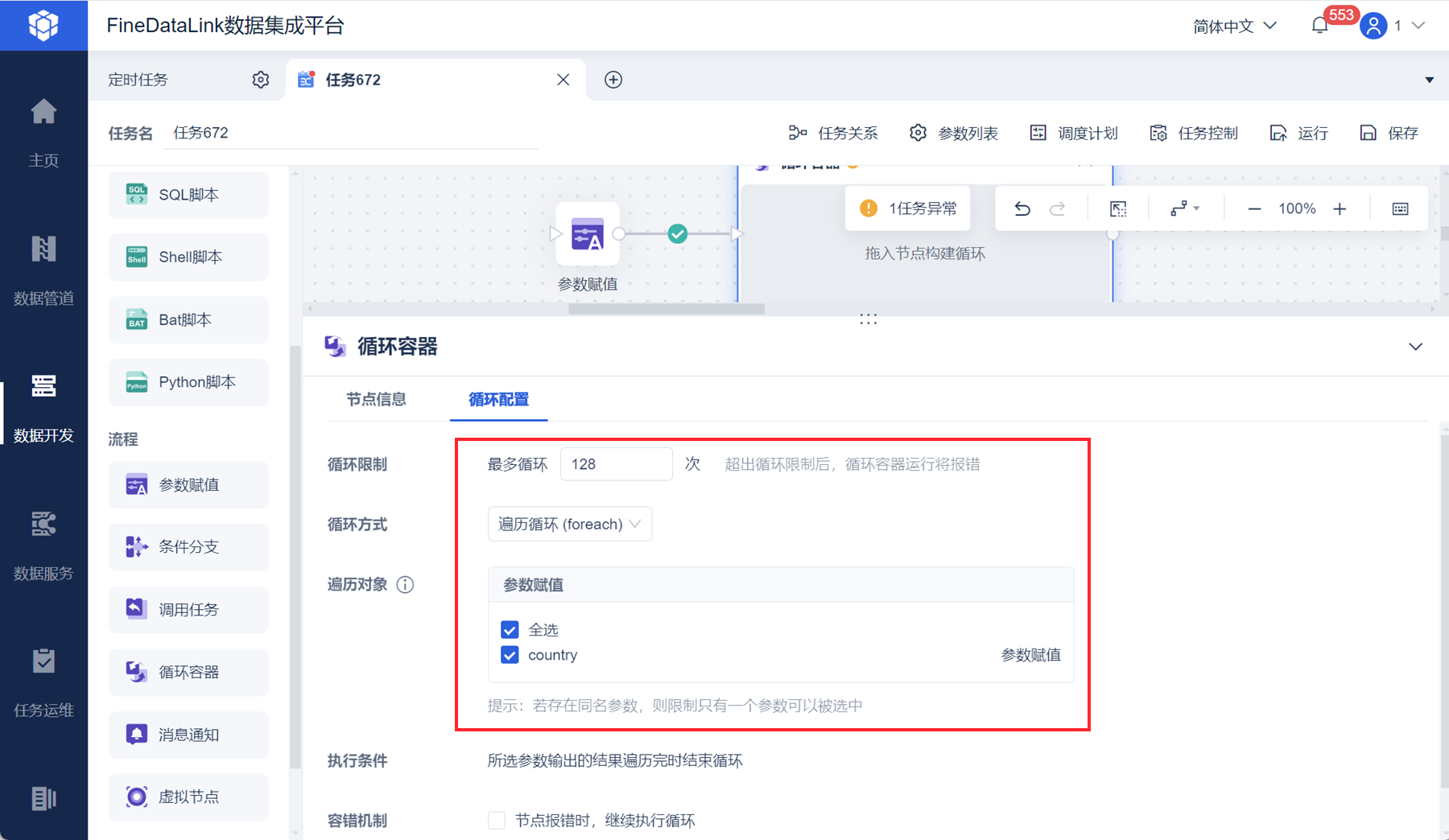Toggle the 全选 checkbox
The height and width of the screenshot is (840, 1449).
(x=510, y=629)
